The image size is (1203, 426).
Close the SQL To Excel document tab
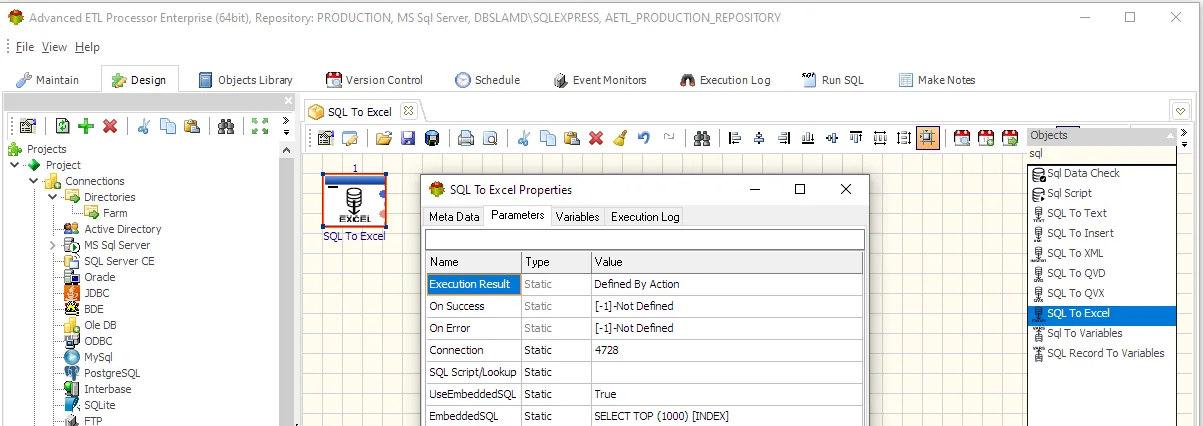407,111
